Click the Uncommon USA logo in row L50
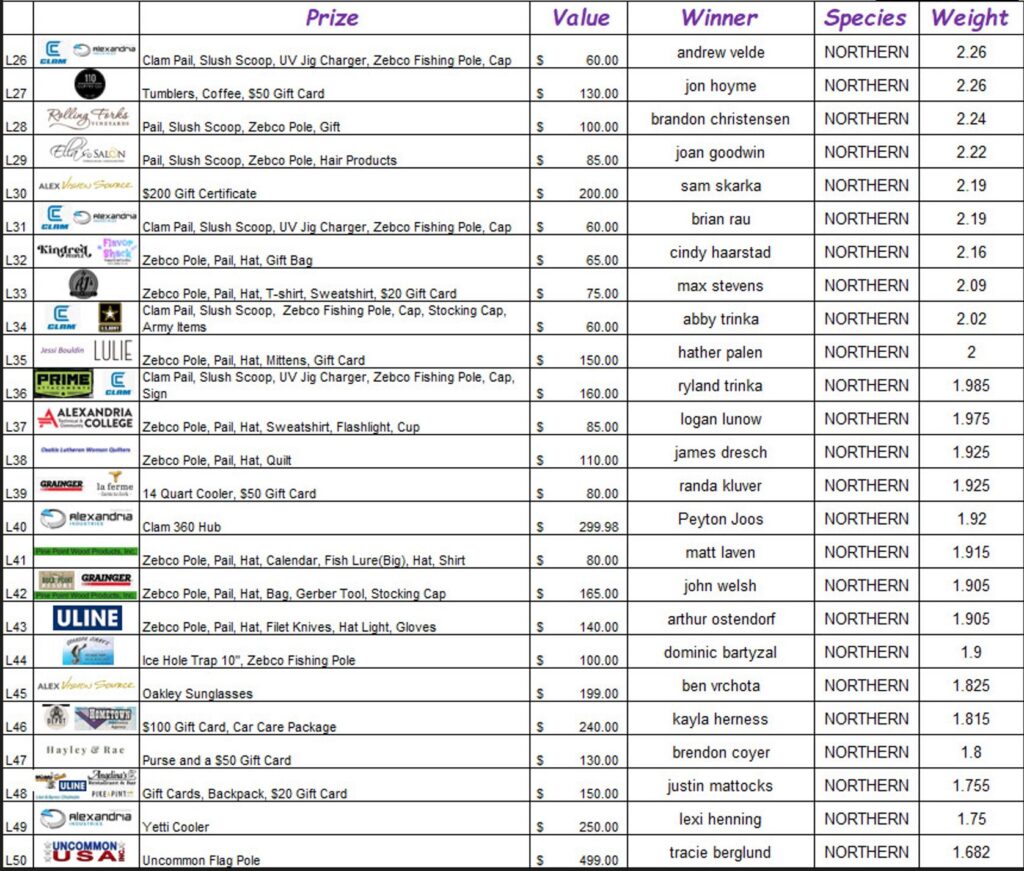Viewport: 1024px width, 871px height. point(85,851)
